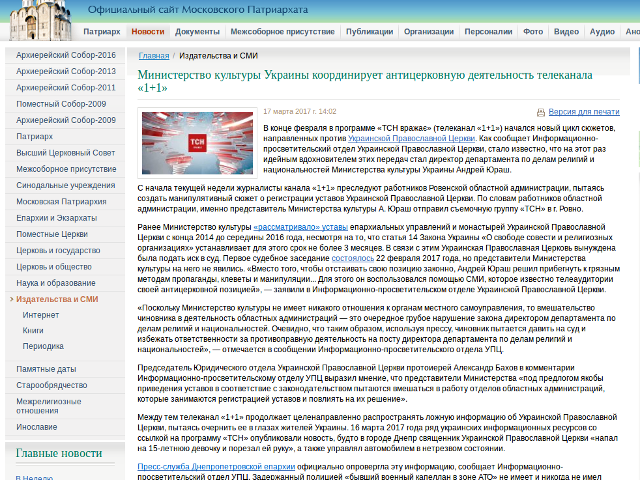Open Архиерейский Собор-2016 sidebar item

[x=66, y=55]
